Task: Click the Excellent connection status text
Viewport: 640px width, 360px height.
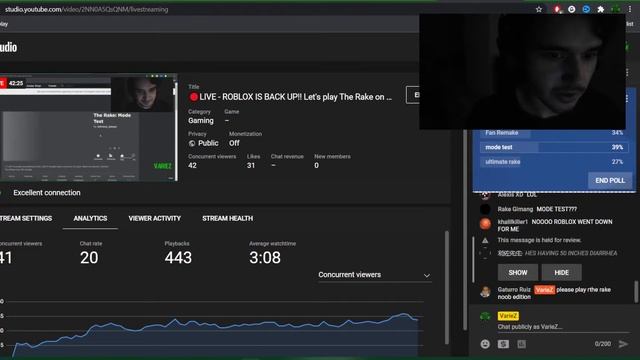Action: coord(47,193)
